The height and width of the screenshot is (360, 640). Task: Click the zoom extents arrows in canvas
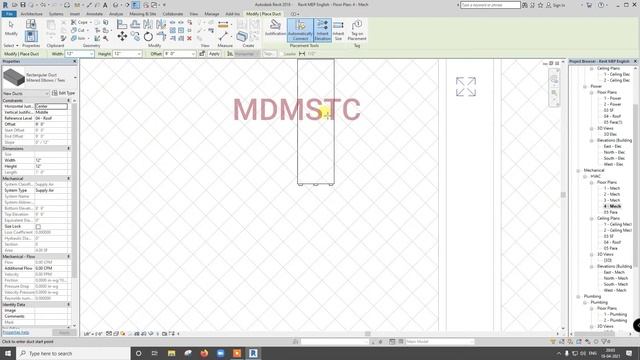tap(466, 87)
